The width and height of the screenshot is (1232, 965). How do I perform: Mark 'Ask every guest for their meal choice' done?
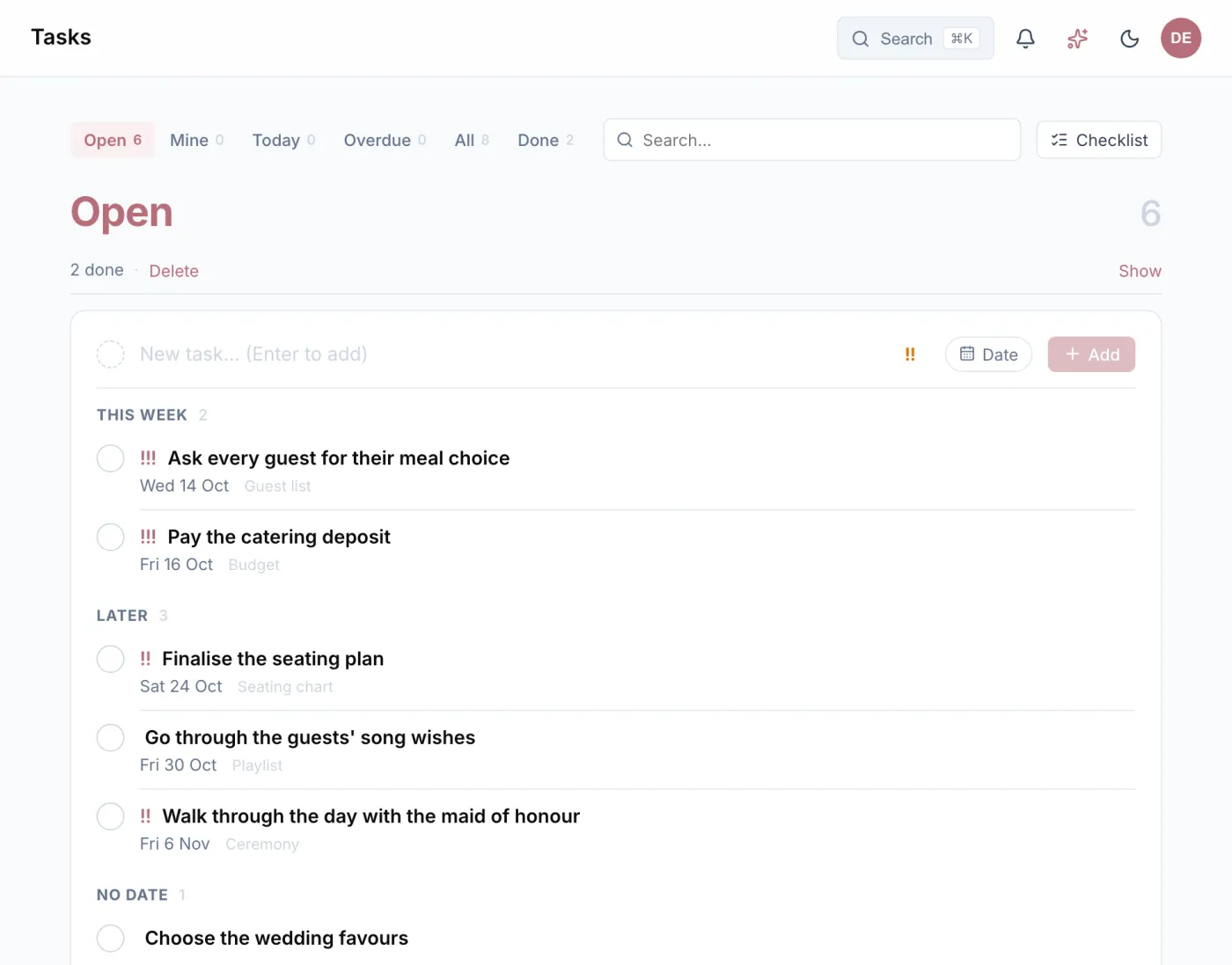pos(110,458)
